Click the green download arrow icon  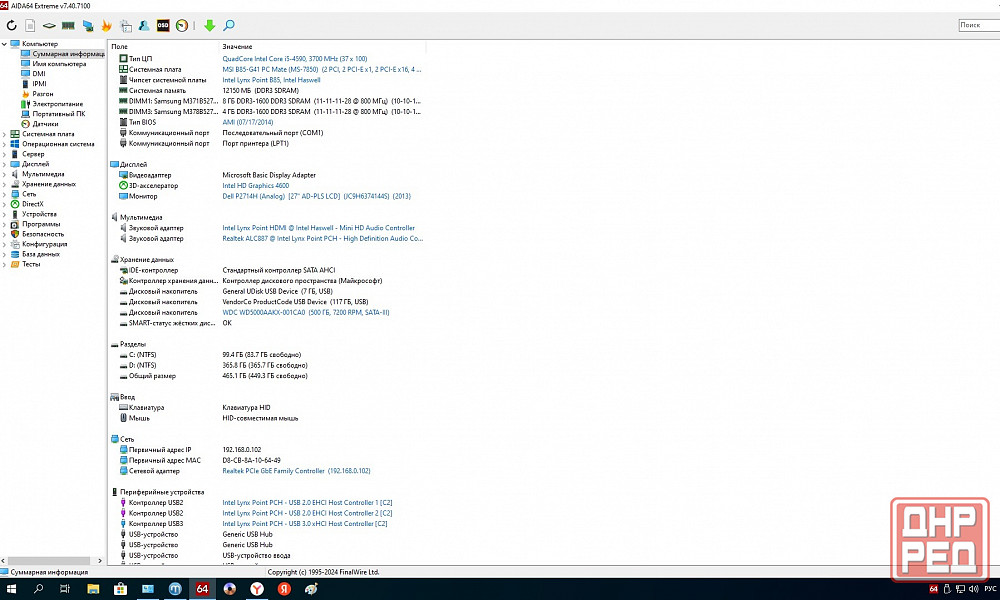click(209, 25)
